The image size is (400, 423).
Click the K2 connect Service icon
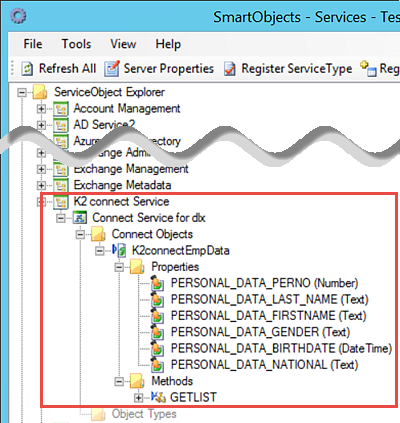tap(61, 202)
